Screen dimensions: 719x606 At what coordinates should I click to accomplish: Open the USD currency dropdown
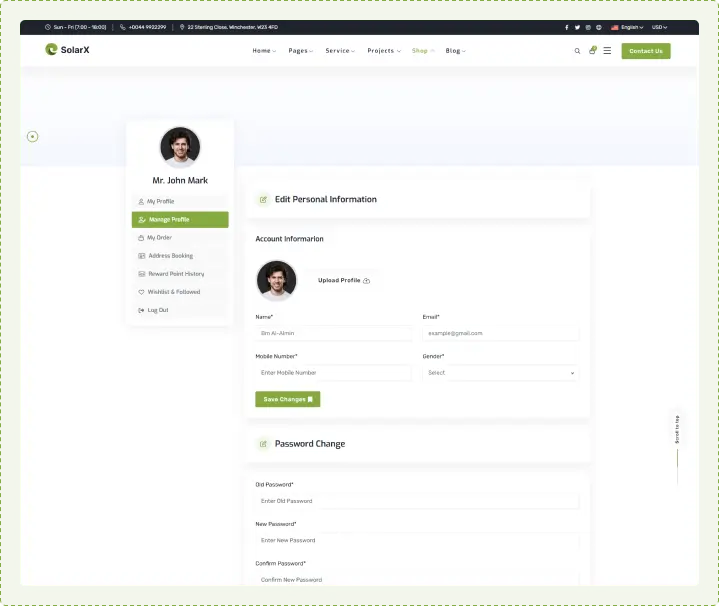[x=659, y=27]
